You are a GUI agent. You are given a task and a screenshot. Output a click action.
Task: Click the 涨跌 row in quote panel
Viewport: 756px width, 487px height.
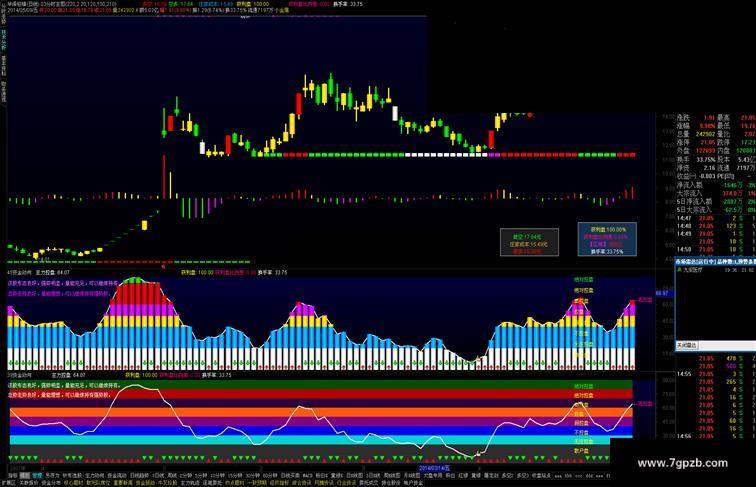click(x=696, y=118)
